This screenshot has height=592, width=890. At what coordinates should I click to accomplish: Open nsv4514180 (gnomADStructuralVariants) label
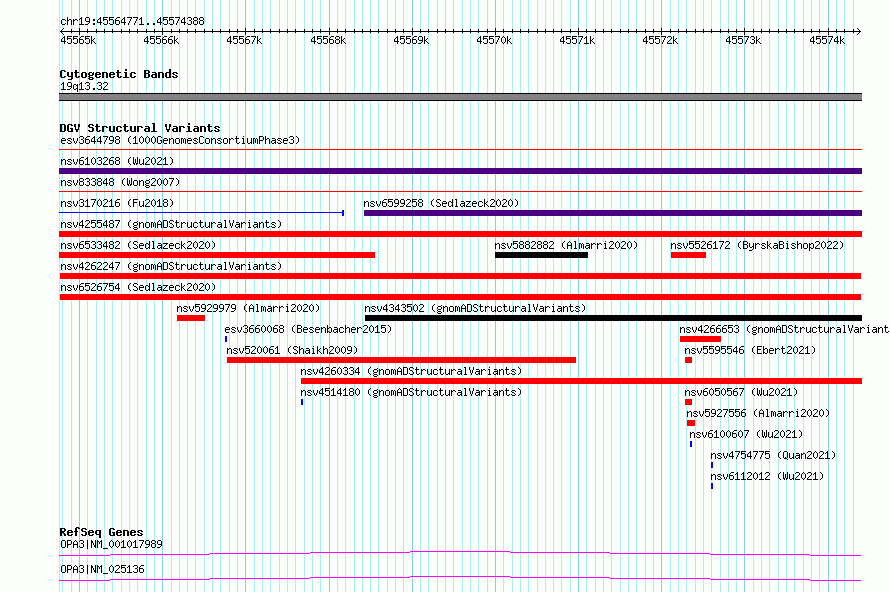411,392
